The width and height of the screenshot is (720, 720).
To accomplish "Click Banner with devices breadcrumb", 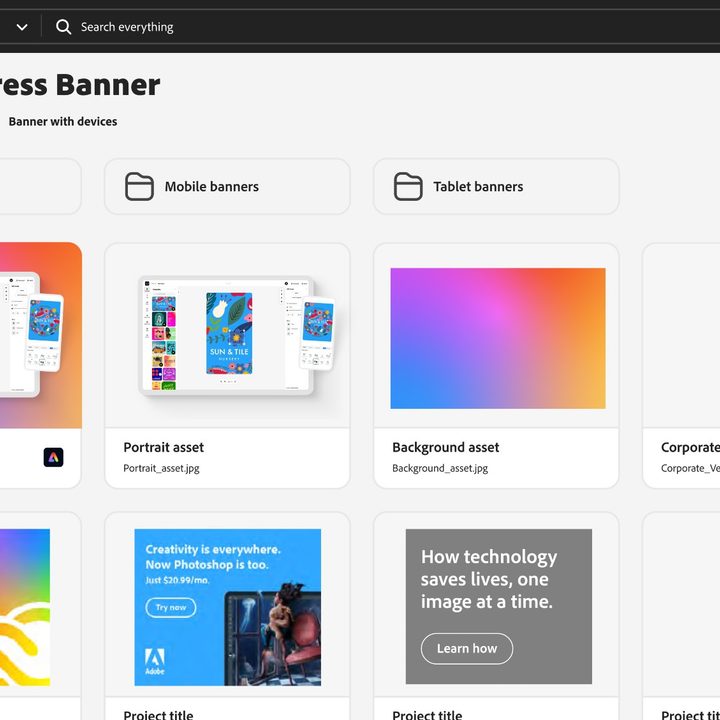I will 63,121.
